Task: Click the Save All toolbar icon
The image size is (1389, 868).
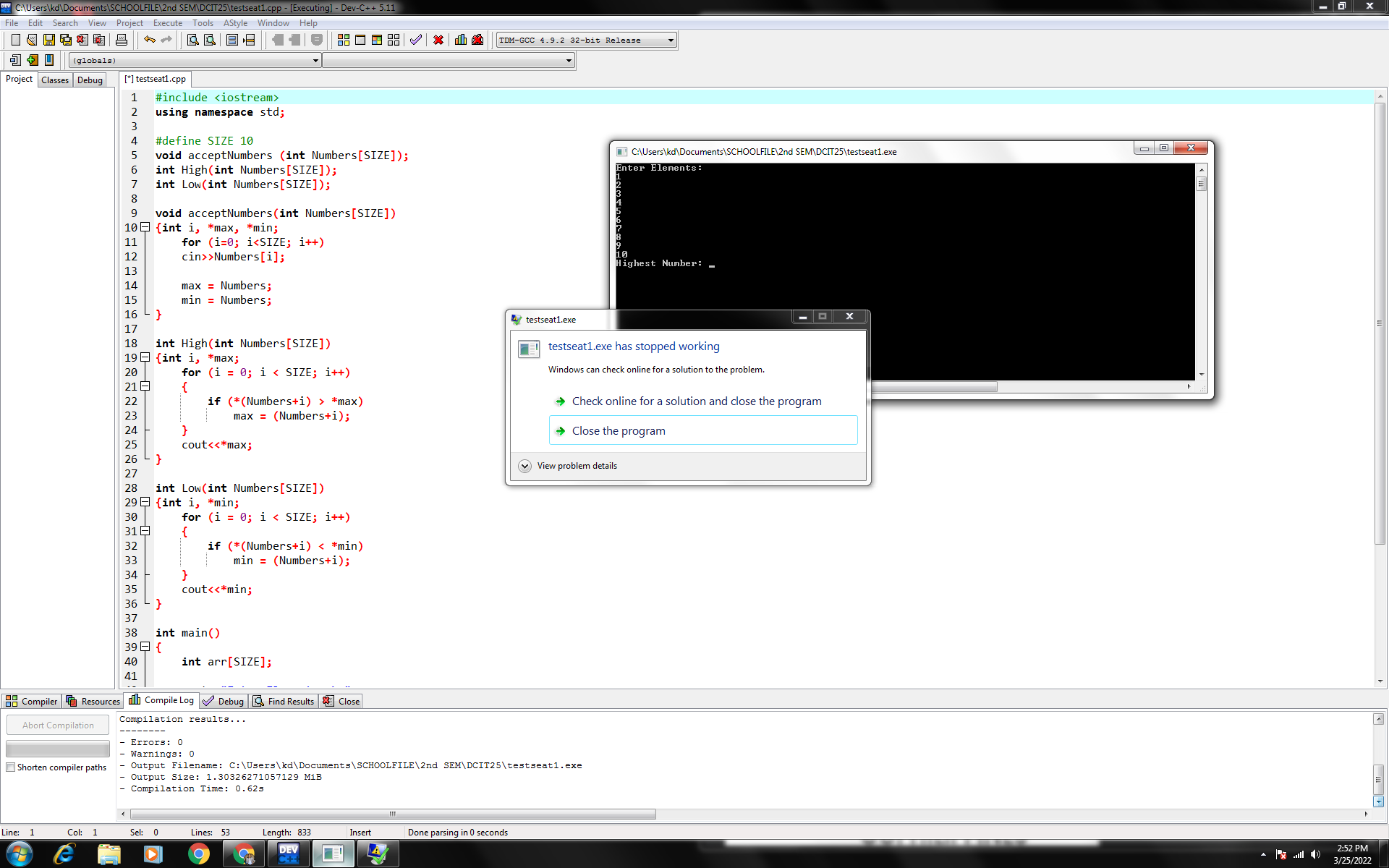Action: tap(65, 40)
